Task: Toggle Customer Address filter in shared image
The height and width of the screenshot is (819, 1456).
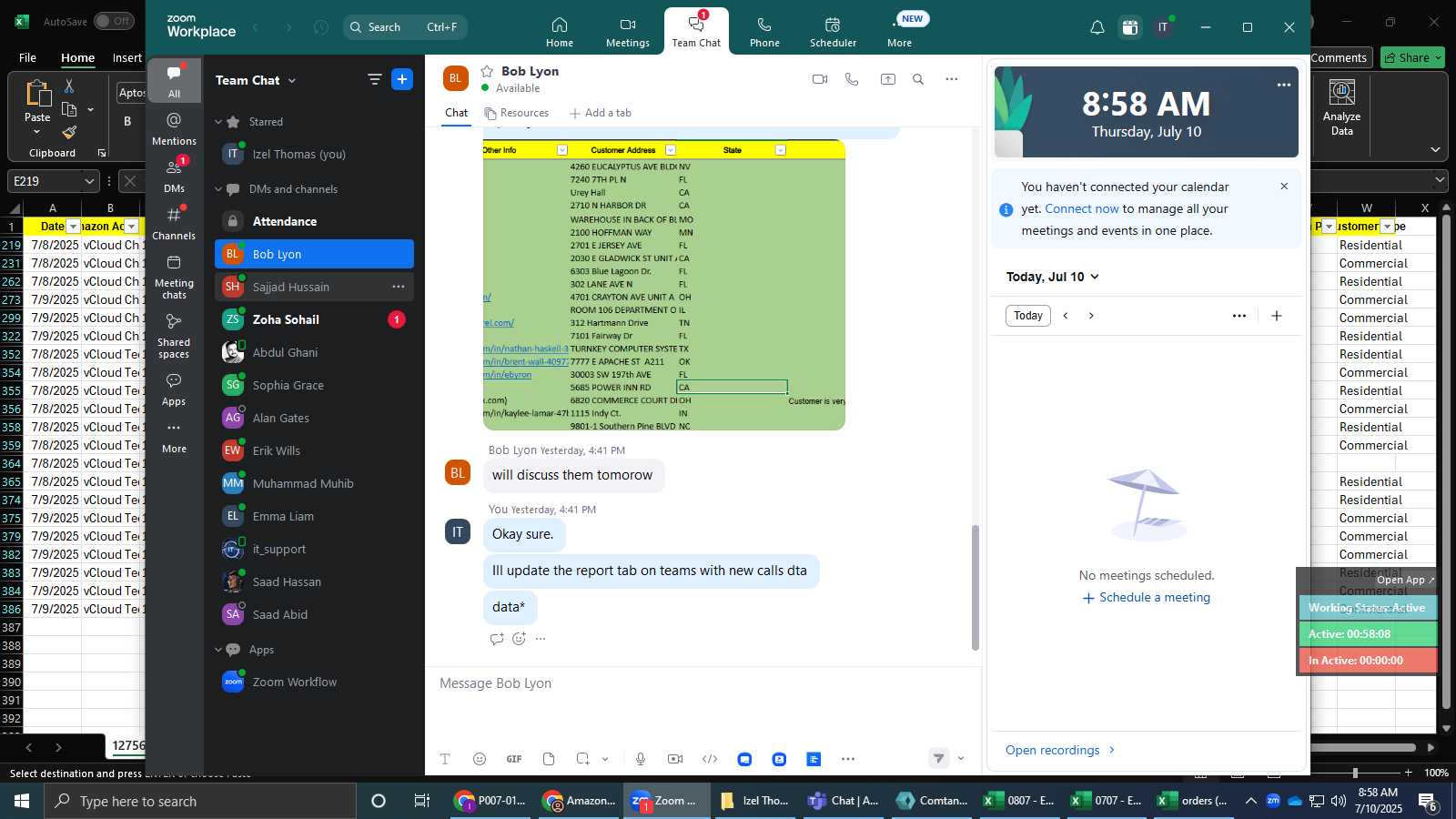Action: point(671,150)
